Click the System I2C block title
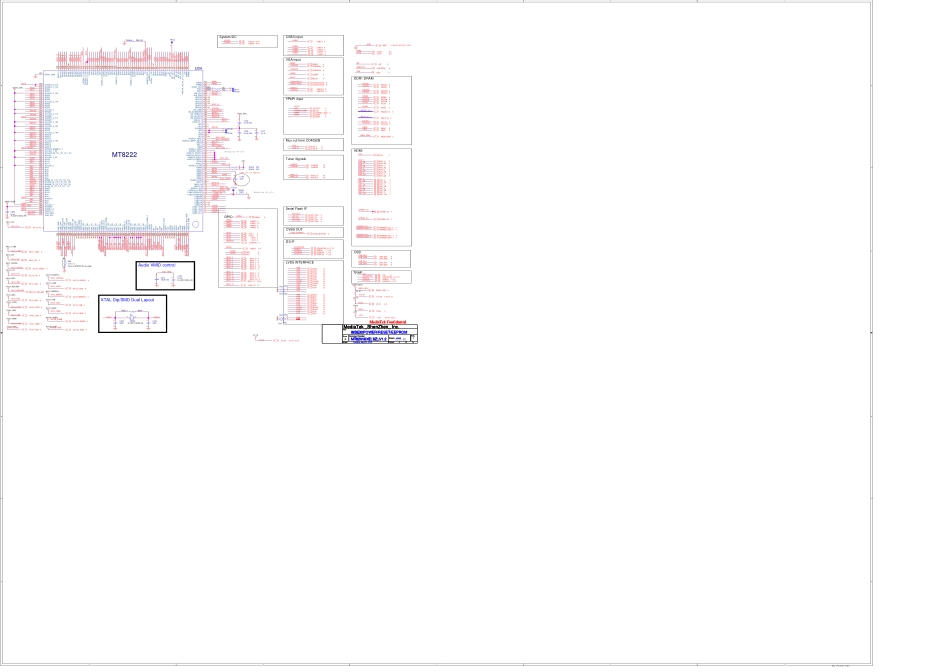Viewport: 950px width, 672px height. pos(228,37)
